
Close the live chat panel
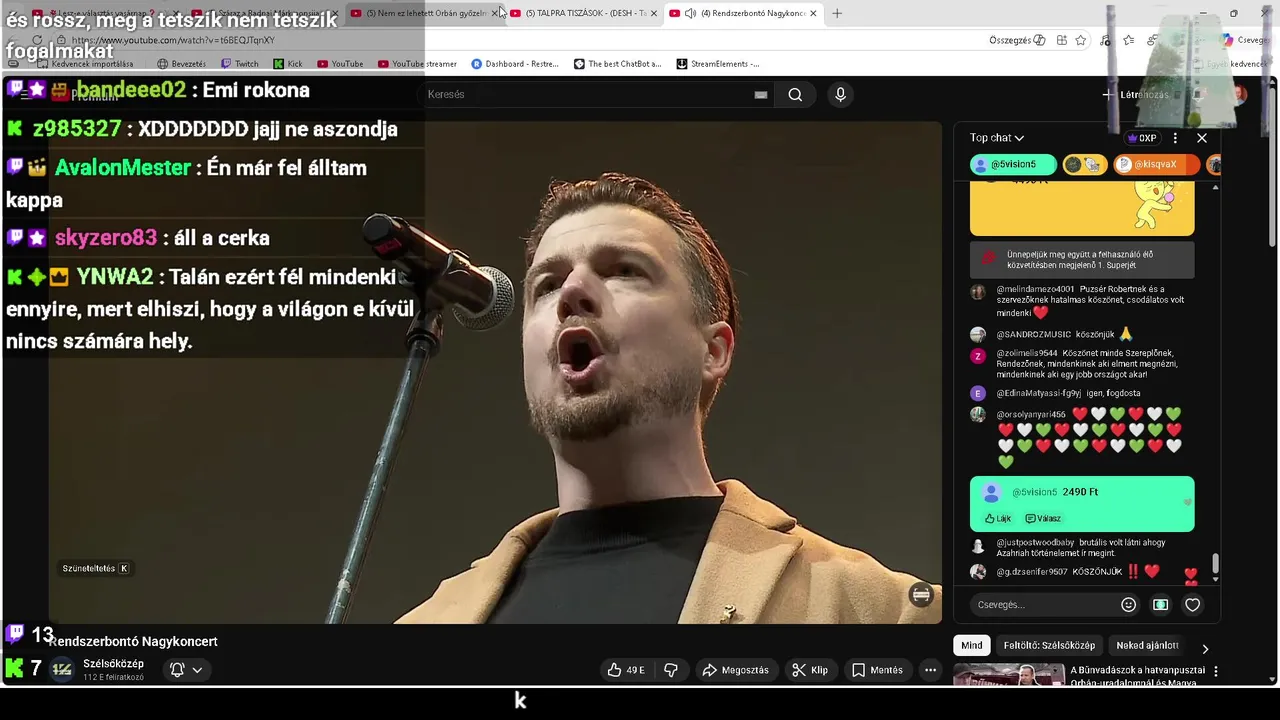click(x=1202, y=138)
